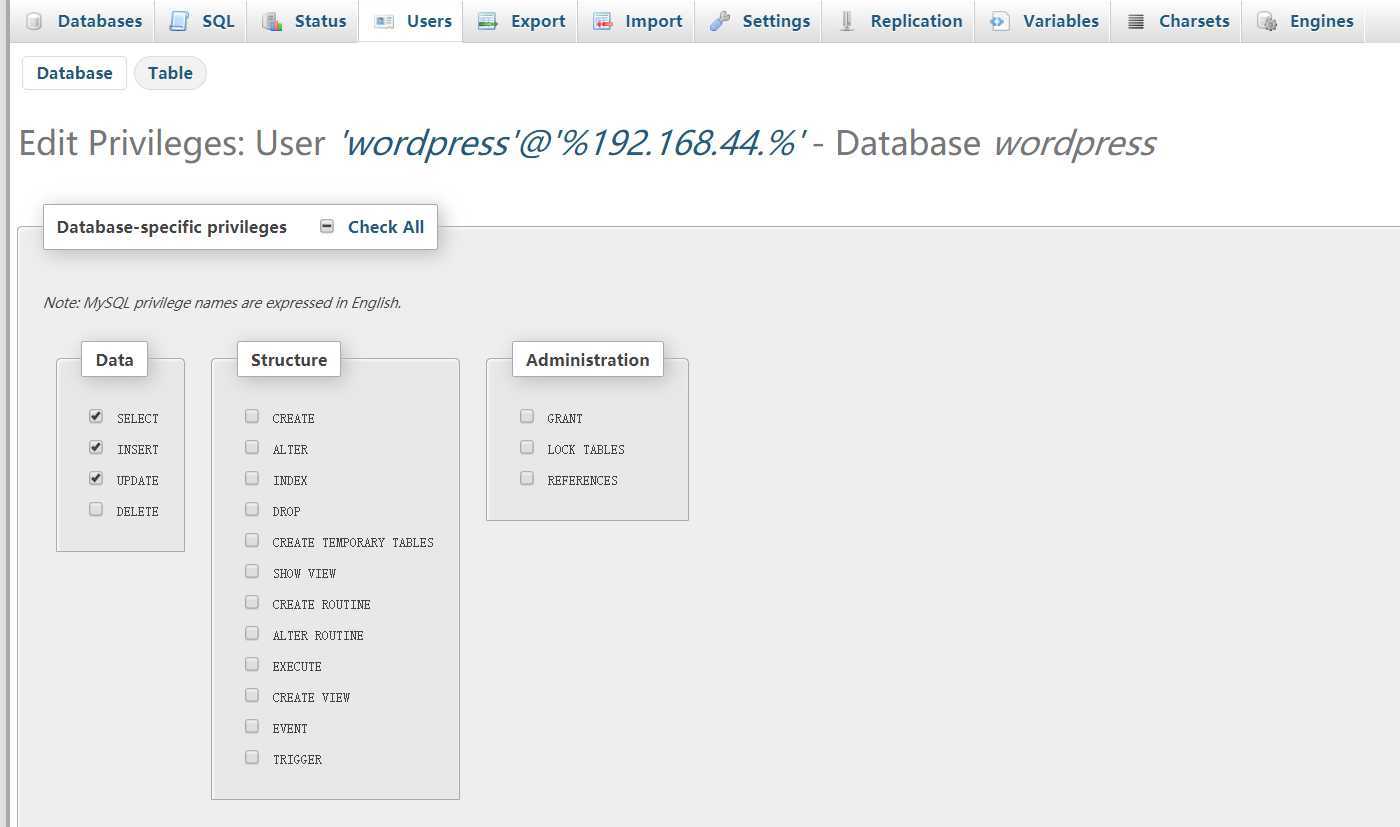Open the Status tab
The image size is (1400, 827).
[304, 21]
